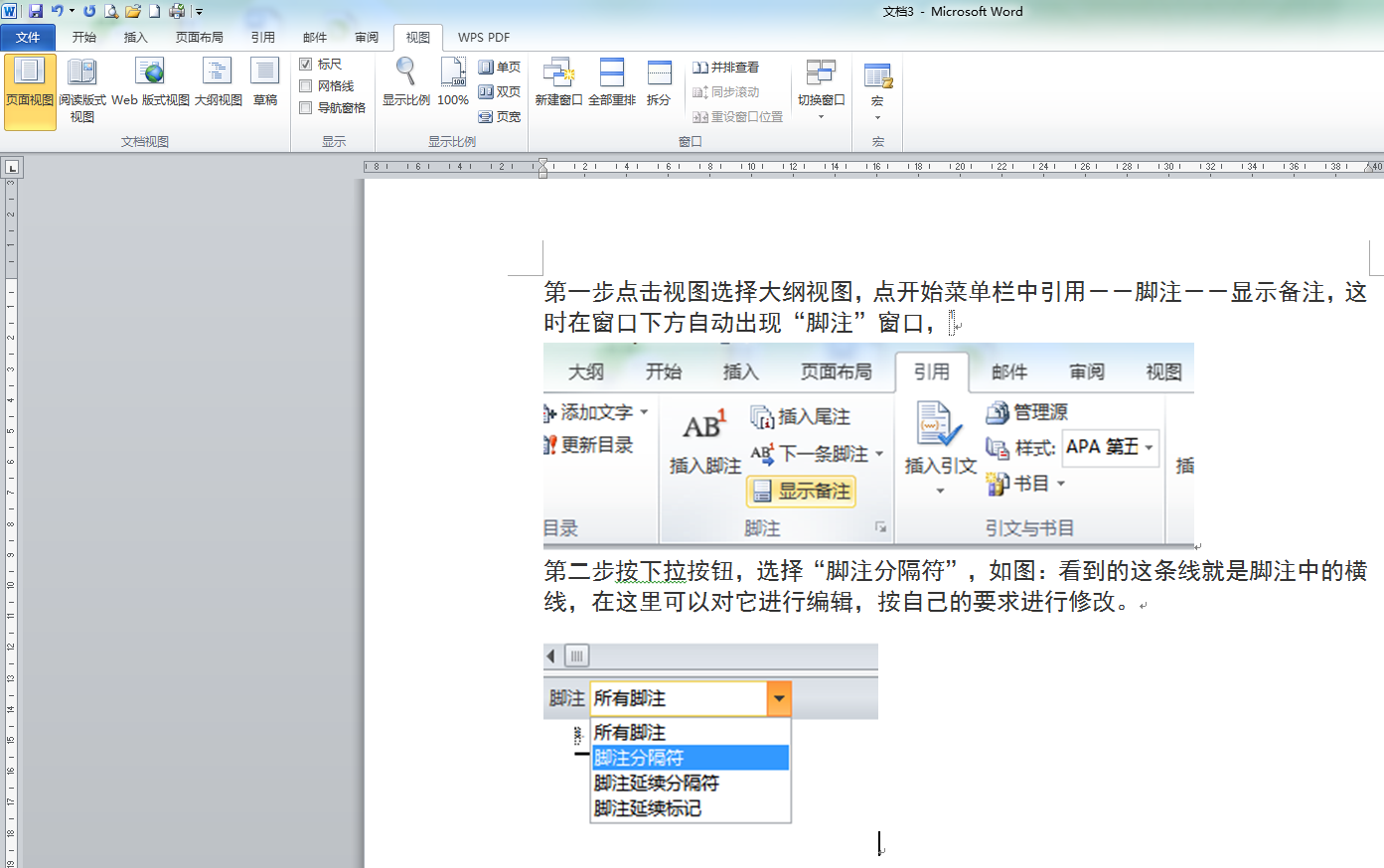Expand the 宏 dropdown arrow
1384x868 pixels.
[877, 117]
